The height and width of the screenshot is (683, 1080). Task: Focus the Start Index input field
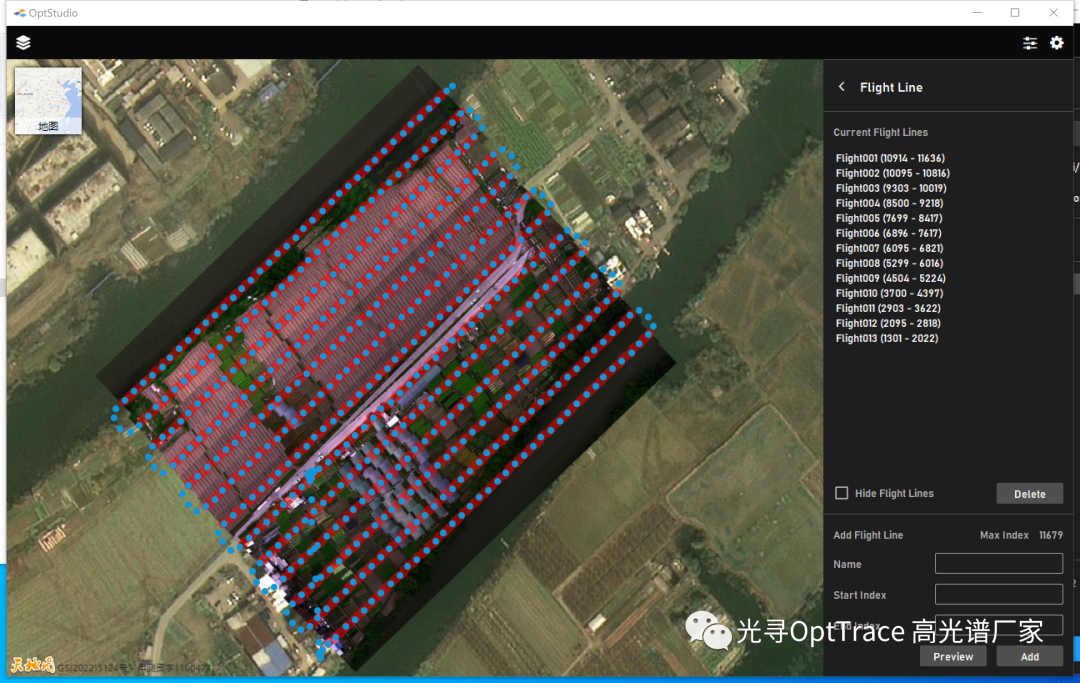[998, 595]
